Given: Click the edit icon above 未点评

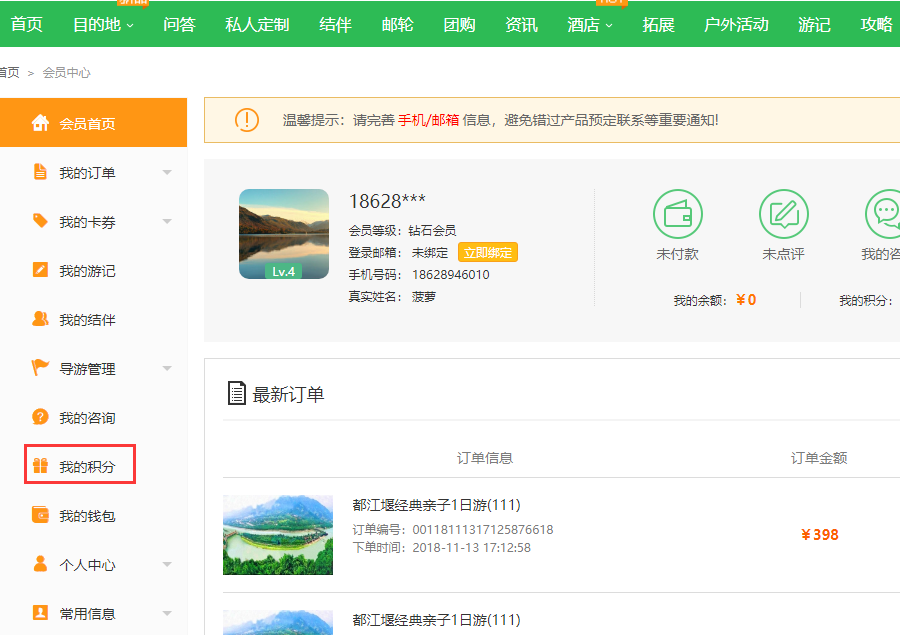Looking at the screenshot, I should click(x=783, y=214).
